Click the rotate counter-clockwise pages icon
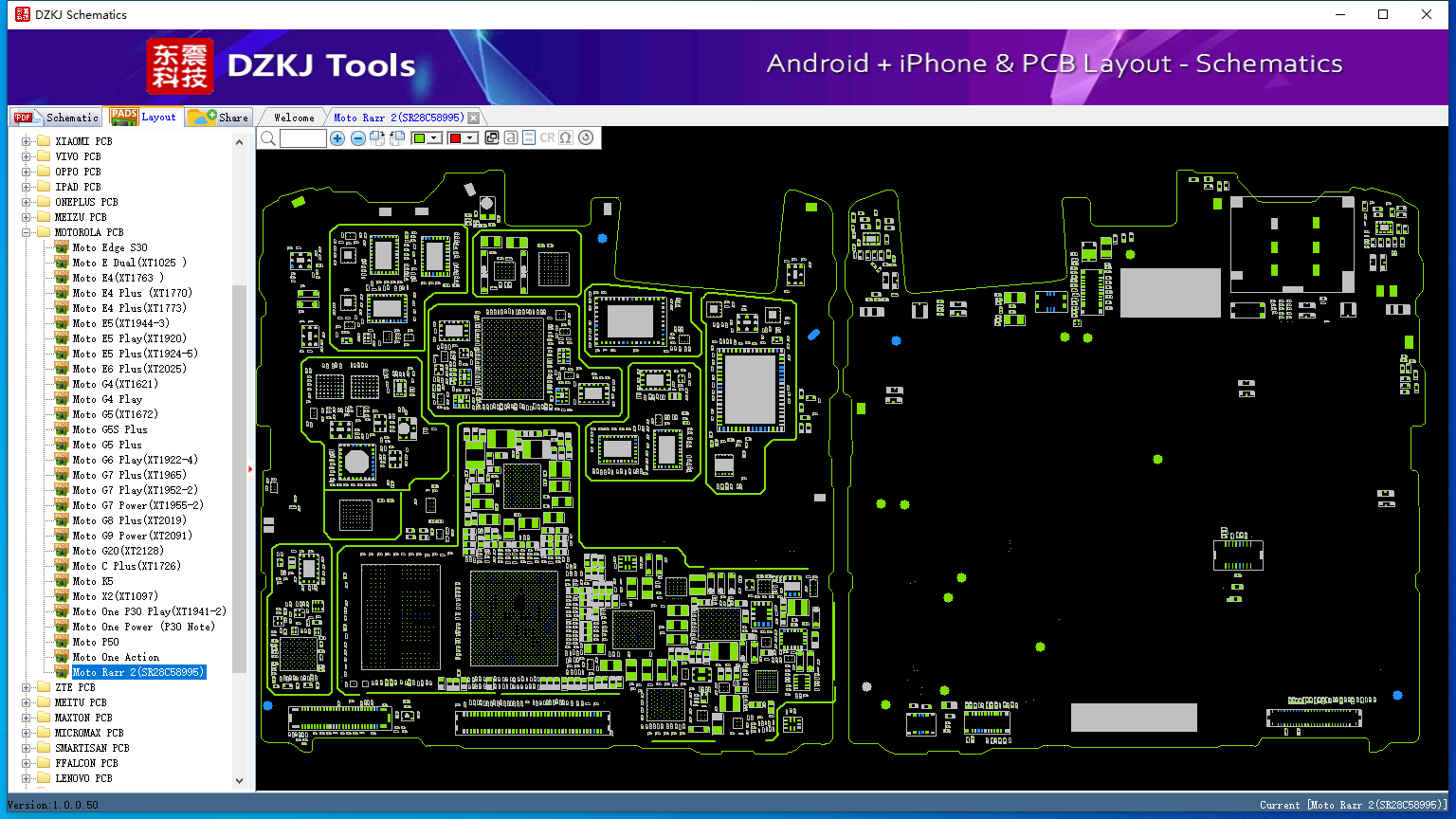This screenshot has width=1456, height=819. 397,138
